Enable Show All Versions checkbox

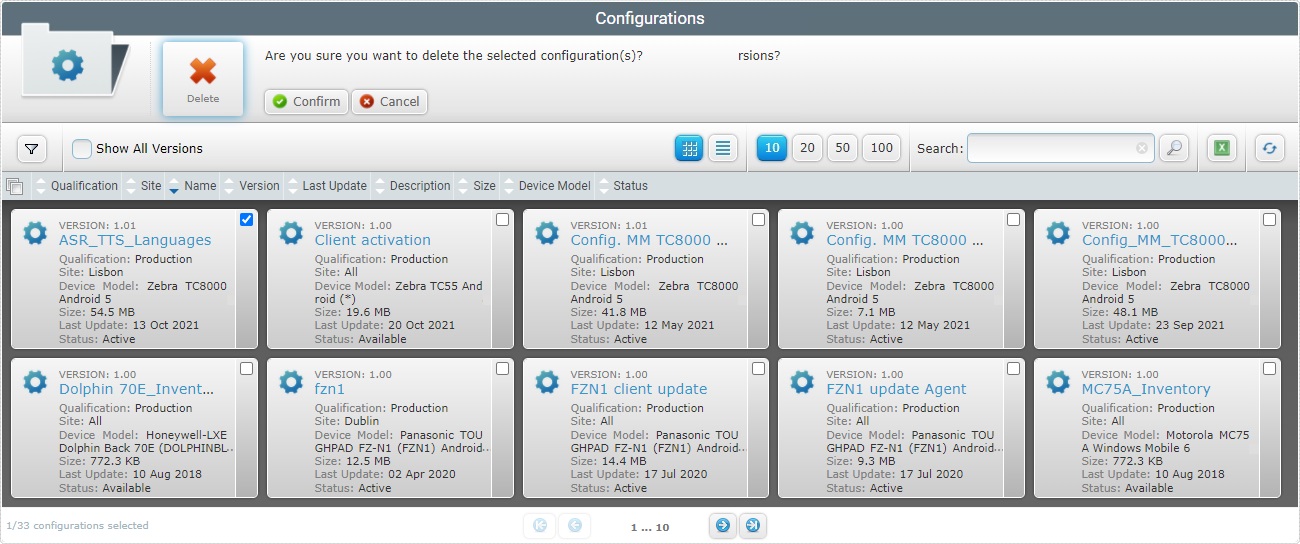click(82, 149)
